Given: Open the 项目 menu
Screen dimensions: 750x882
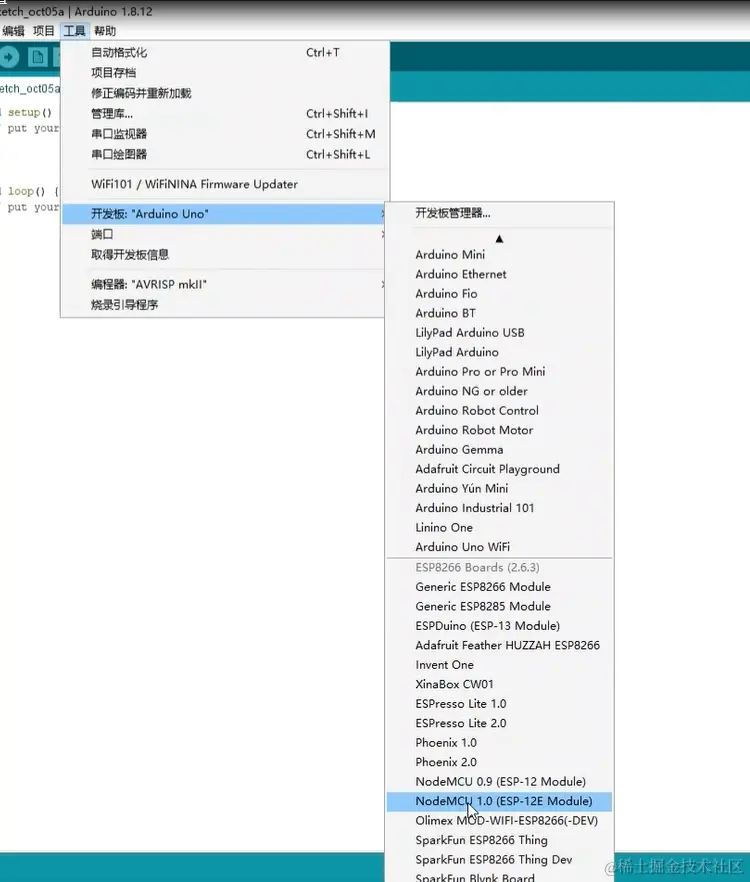Looking at the screenshot, I should [x=43, y=31].
